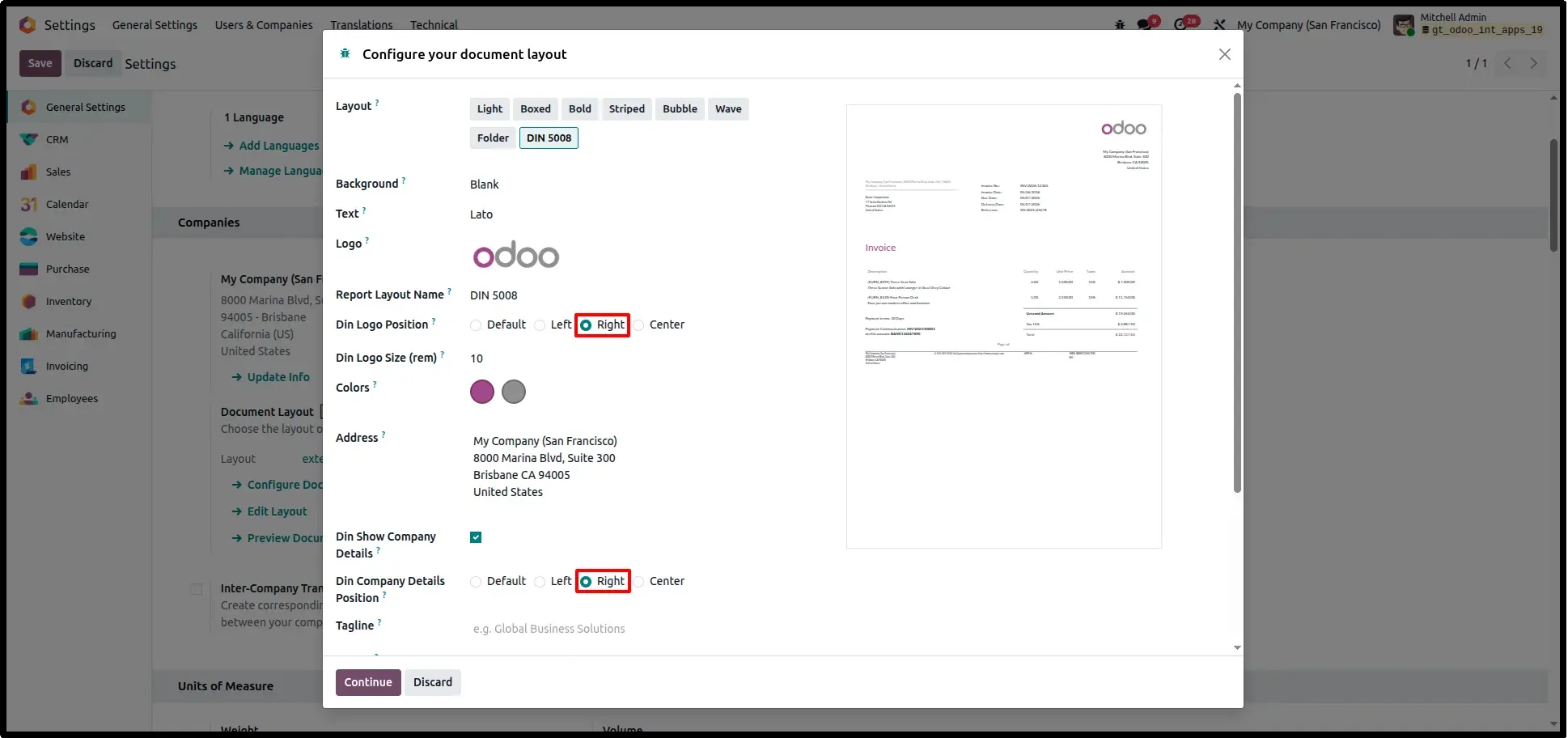Select the Inventory icon in sidebar
This screenshot has height=738, width=1568.
[x=29, y=301]
